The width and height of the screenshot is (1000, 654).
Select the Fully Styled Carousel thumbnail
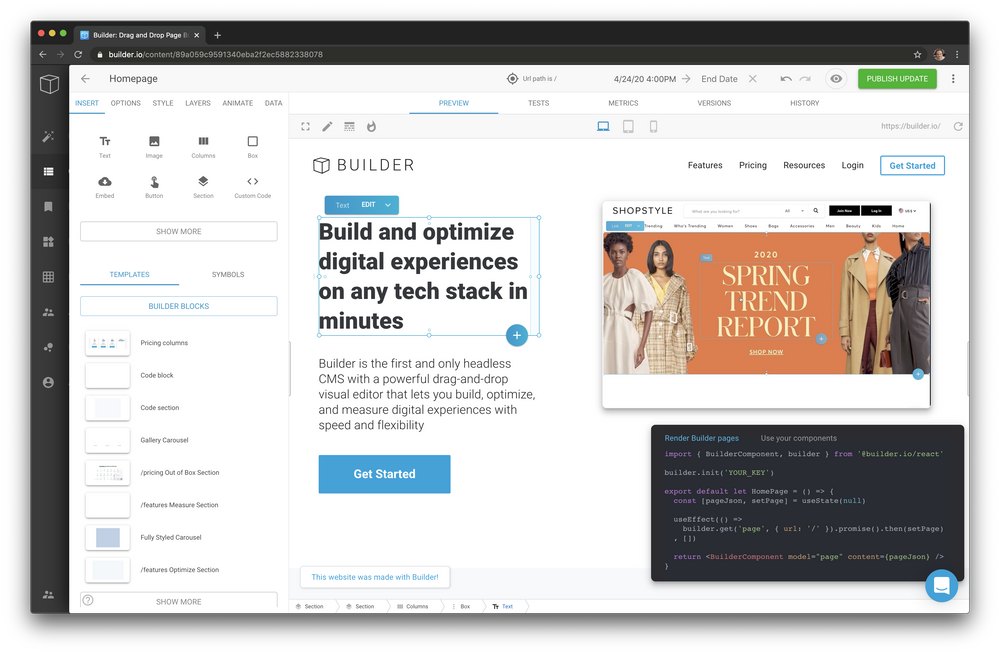108,537
